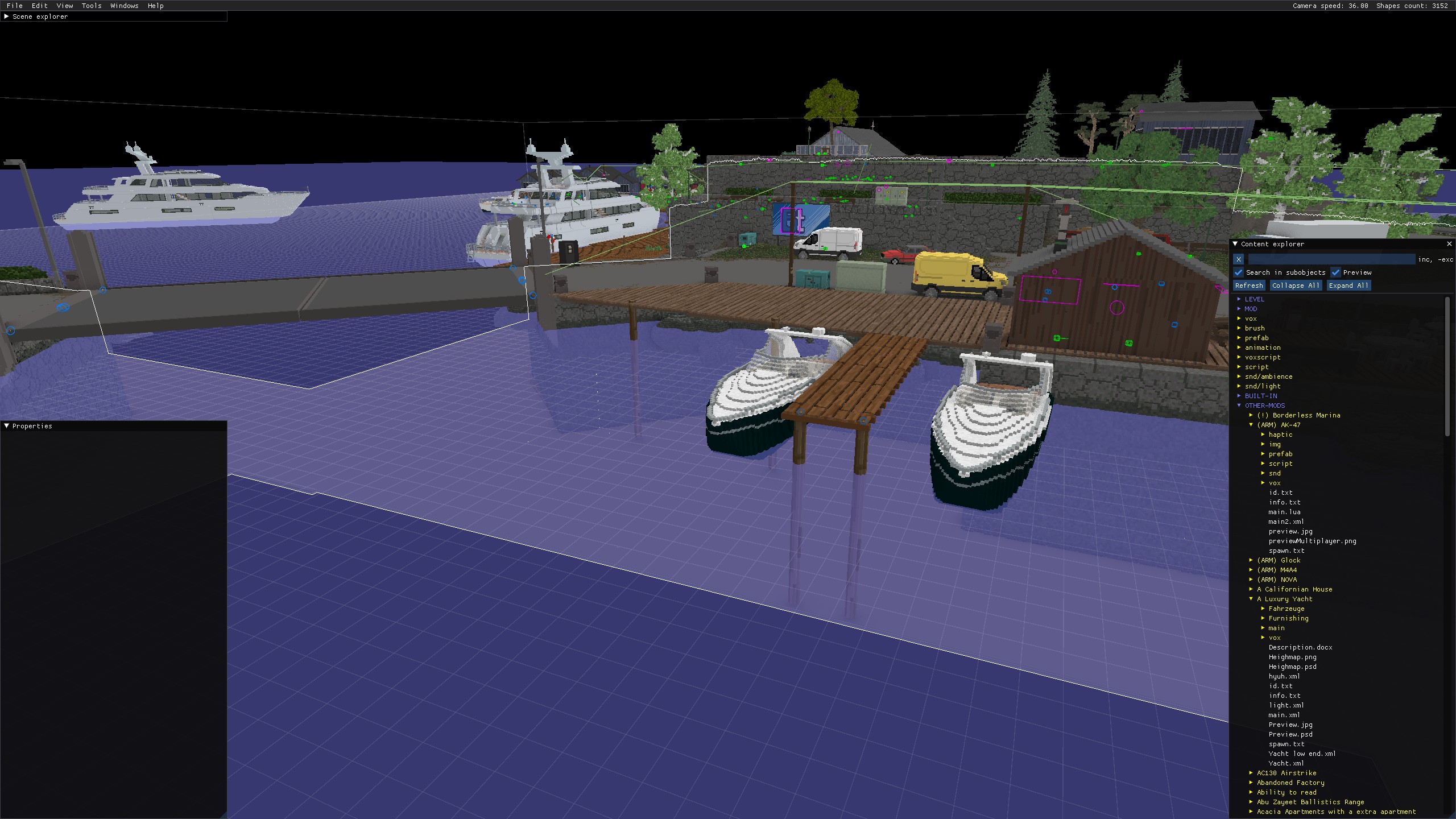Click the Expand All button
Image resolution: width=1456 pixels, height=819 pixels.
[1349, 286]
